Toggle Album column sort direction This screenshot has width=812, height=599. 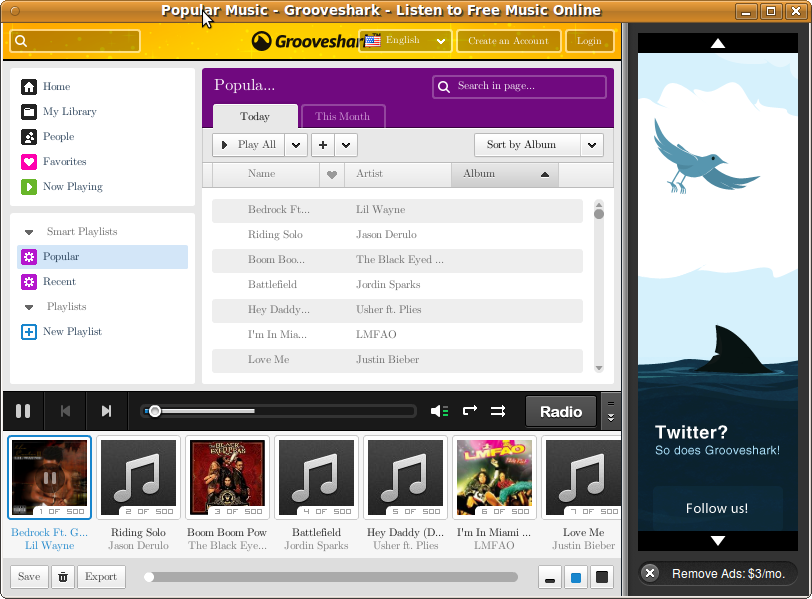pyautogui.click(x=505, y=174)
